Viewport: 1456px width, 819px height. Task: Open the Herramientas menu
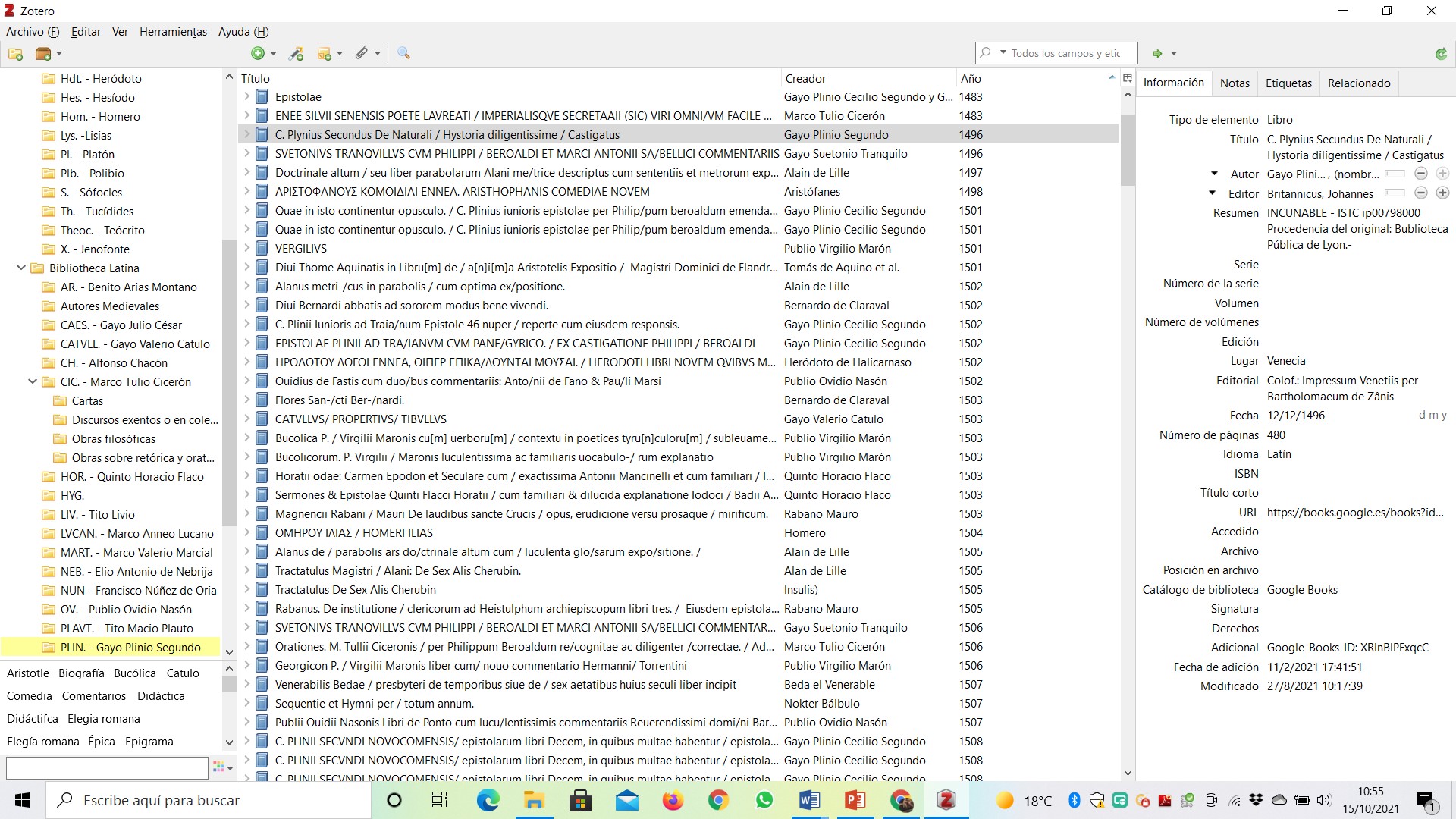[x=173, y=32]
